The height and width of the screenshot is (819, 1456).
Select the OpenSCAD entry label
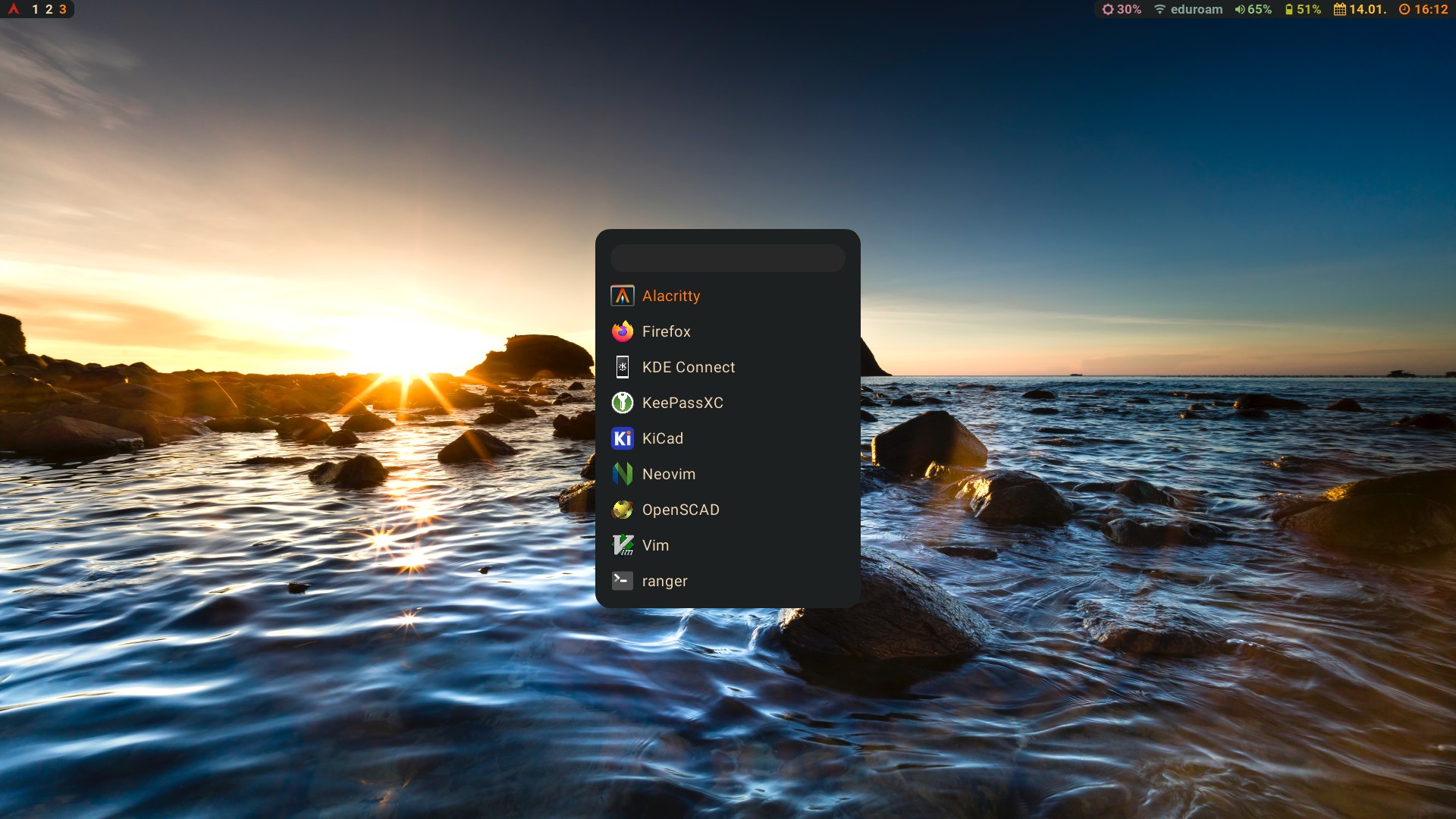point(680,510)
